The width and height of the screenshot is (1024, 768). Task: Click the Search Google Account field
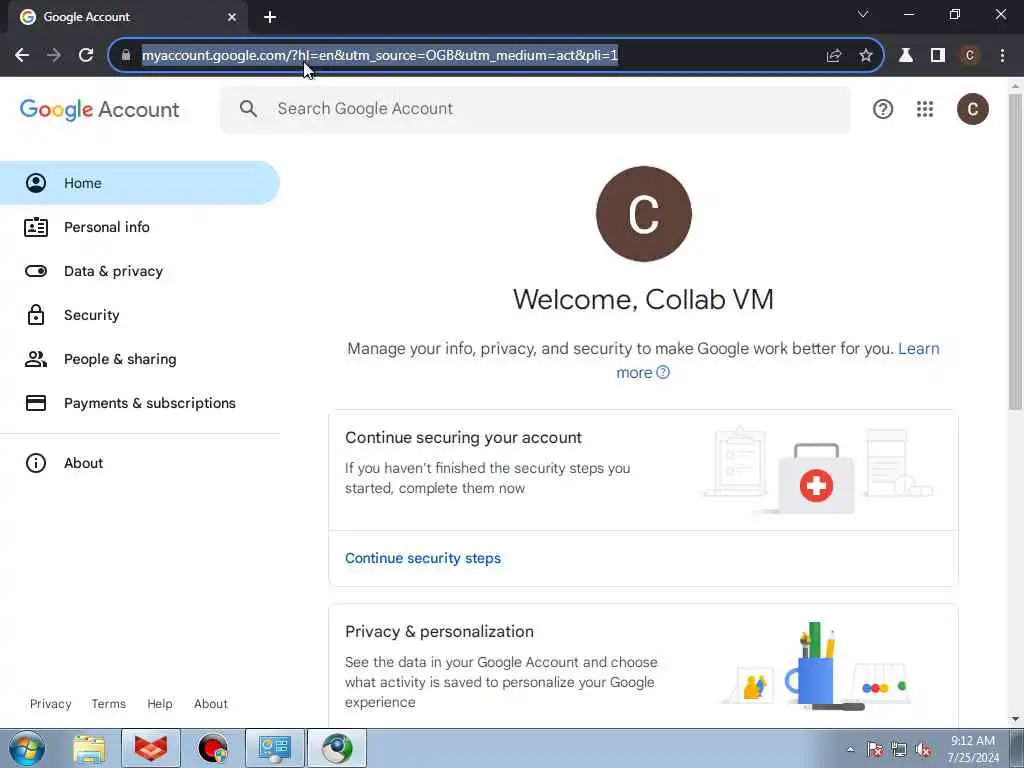[536, 109]
